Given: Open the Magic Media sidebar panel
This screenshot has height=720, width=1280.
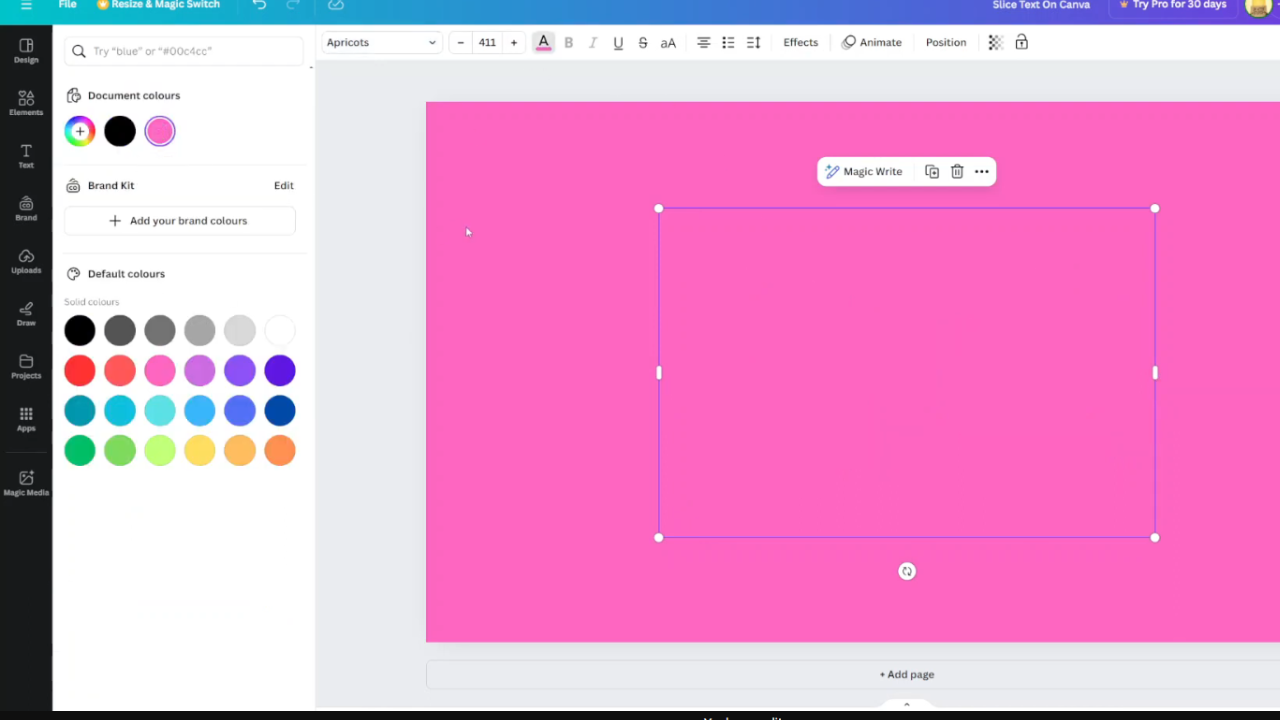Looking at the screenshot, I should 26,483.
